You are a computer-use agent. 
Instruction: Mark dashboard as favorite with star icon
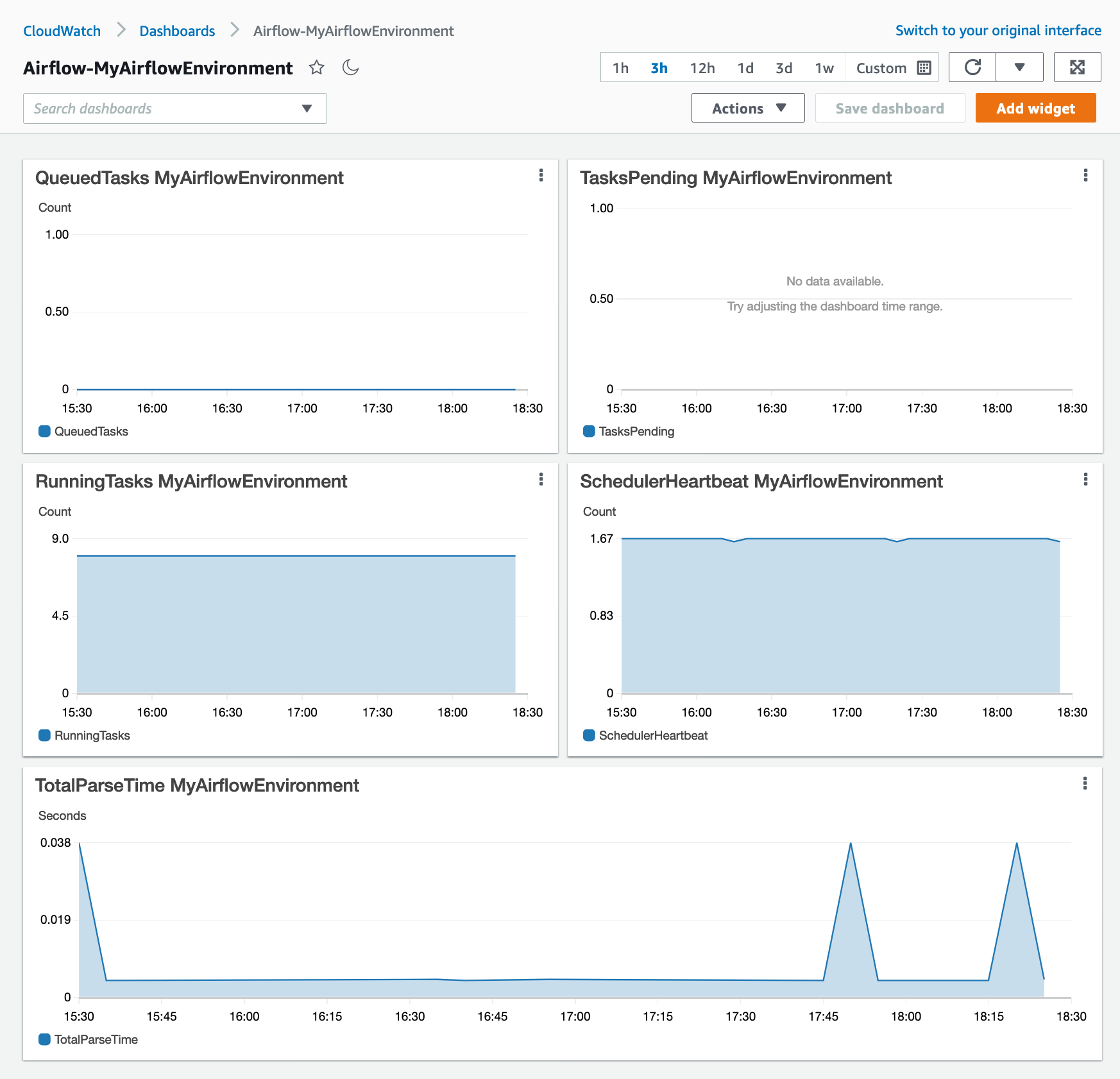click(x=316, y=67)
